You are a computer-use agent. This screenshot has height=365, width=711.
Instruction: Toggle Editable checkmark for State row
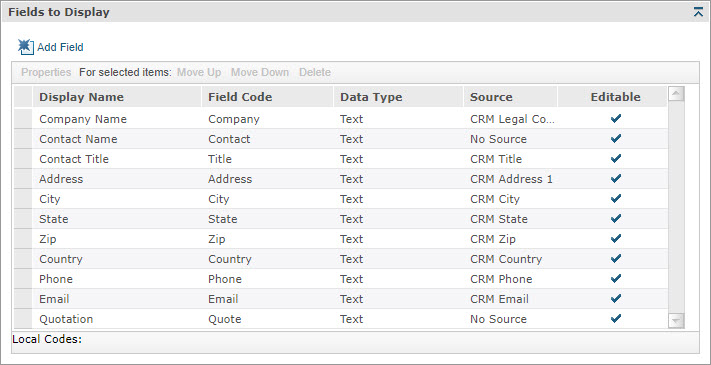[x=615, y=219]
